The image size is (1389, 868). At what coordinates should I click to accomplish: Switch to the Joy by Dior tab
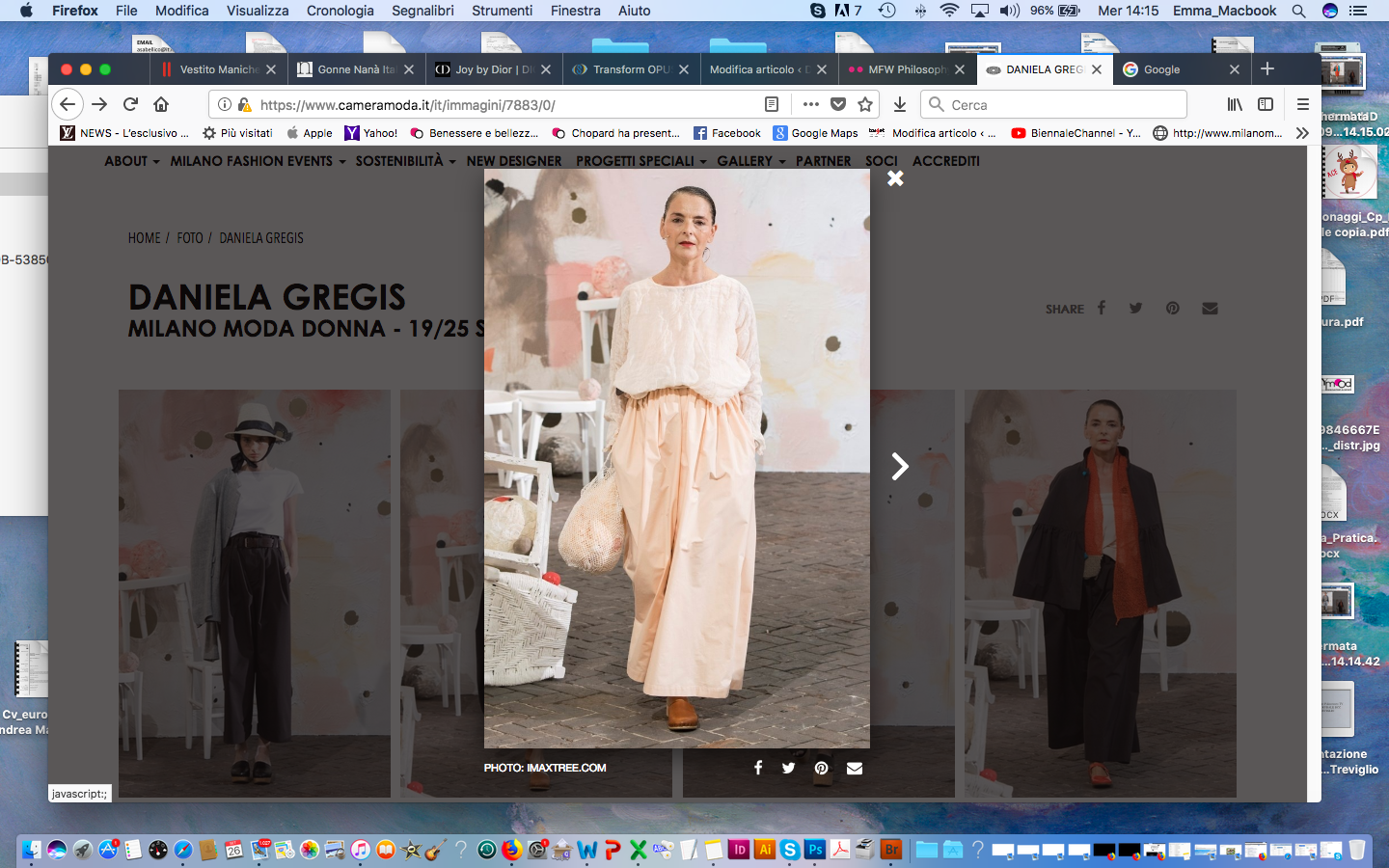(x=492, y=69)
